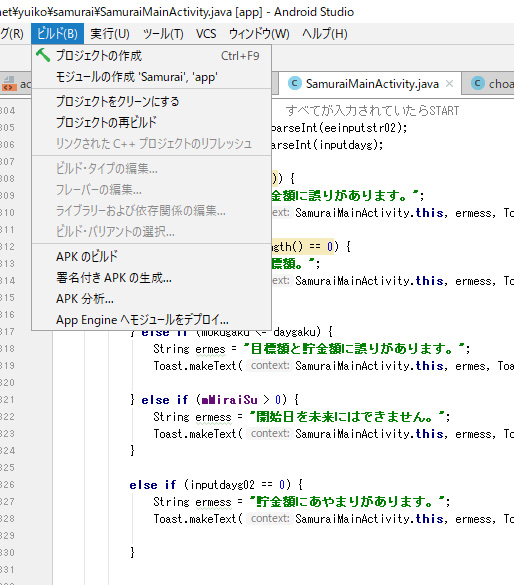Open the ビルド(B) menu
The height and width of the screenshot is (585, 514).
[x=57, y=34]
